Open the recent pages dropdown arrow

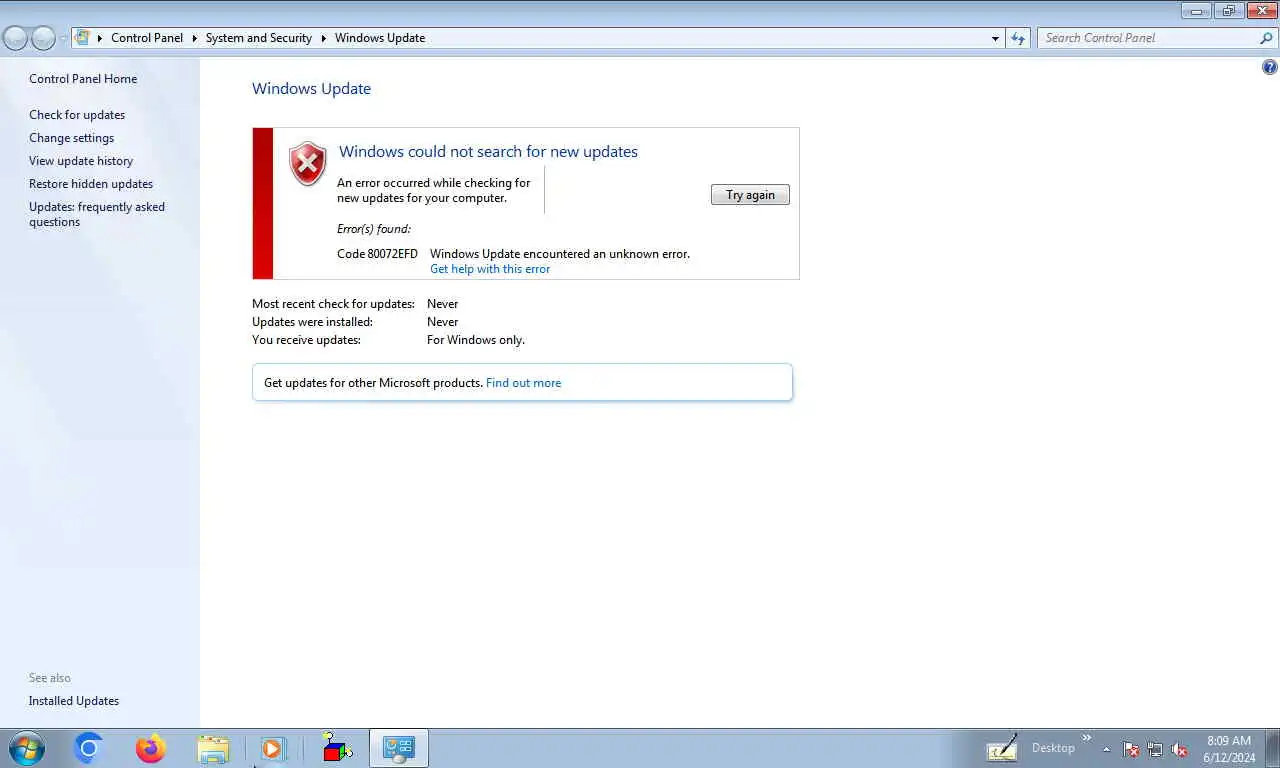click(x=63, y=38)
